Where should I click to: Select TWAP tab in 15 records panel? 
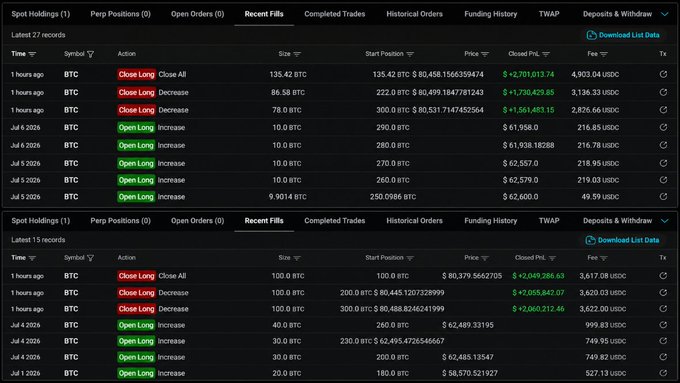549,220
